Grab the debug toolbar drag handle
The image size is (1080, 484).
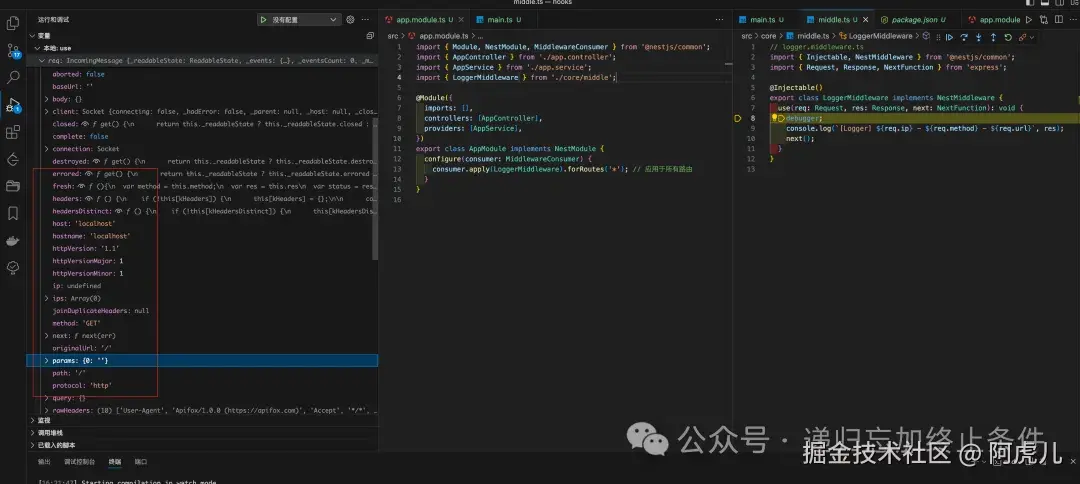point(937,37)
